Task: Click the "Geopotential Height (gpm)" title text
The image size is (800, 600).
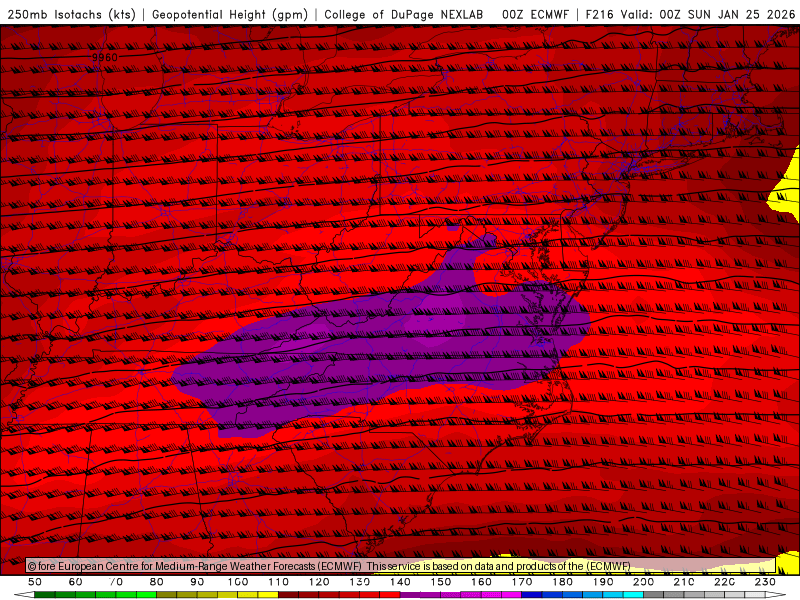Action: click(230, 14)
